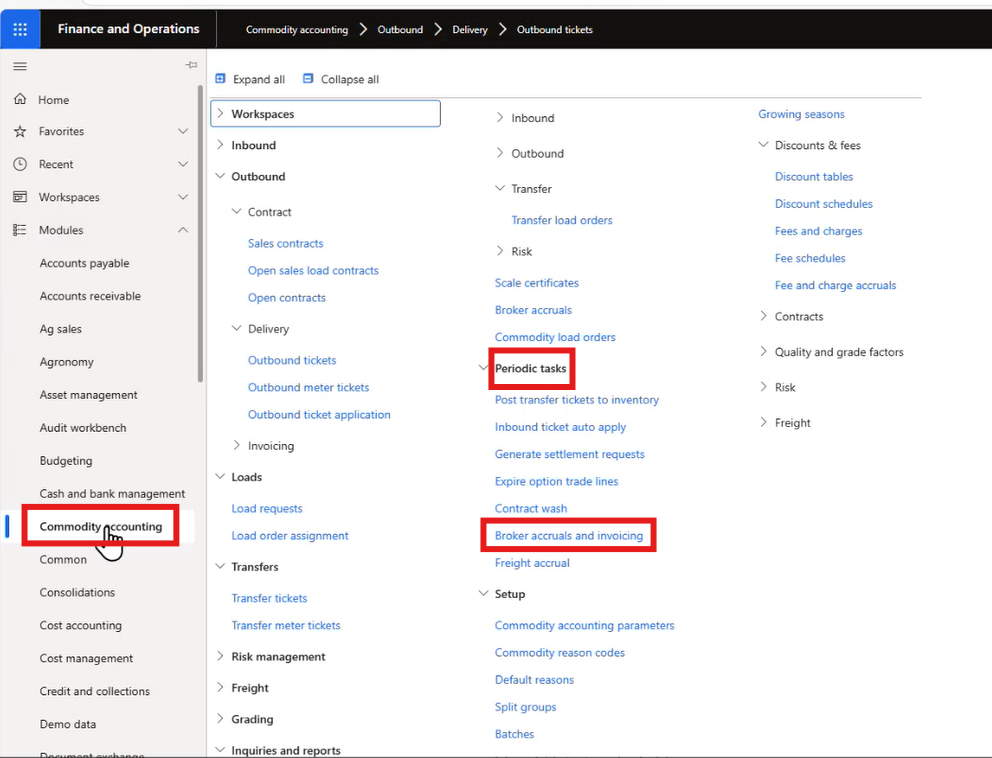Image resolution: width=992 pixels, height=758 pixels.
Task: Open the Generate settlement requests link
Action: [569, 454]
